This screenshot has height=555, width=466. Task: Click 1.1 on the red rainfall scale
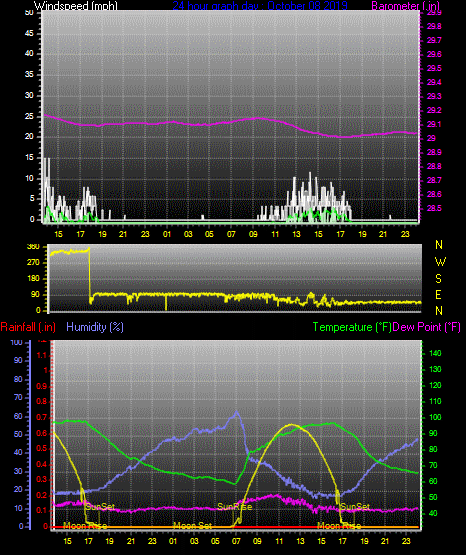[x=42, y=355]
